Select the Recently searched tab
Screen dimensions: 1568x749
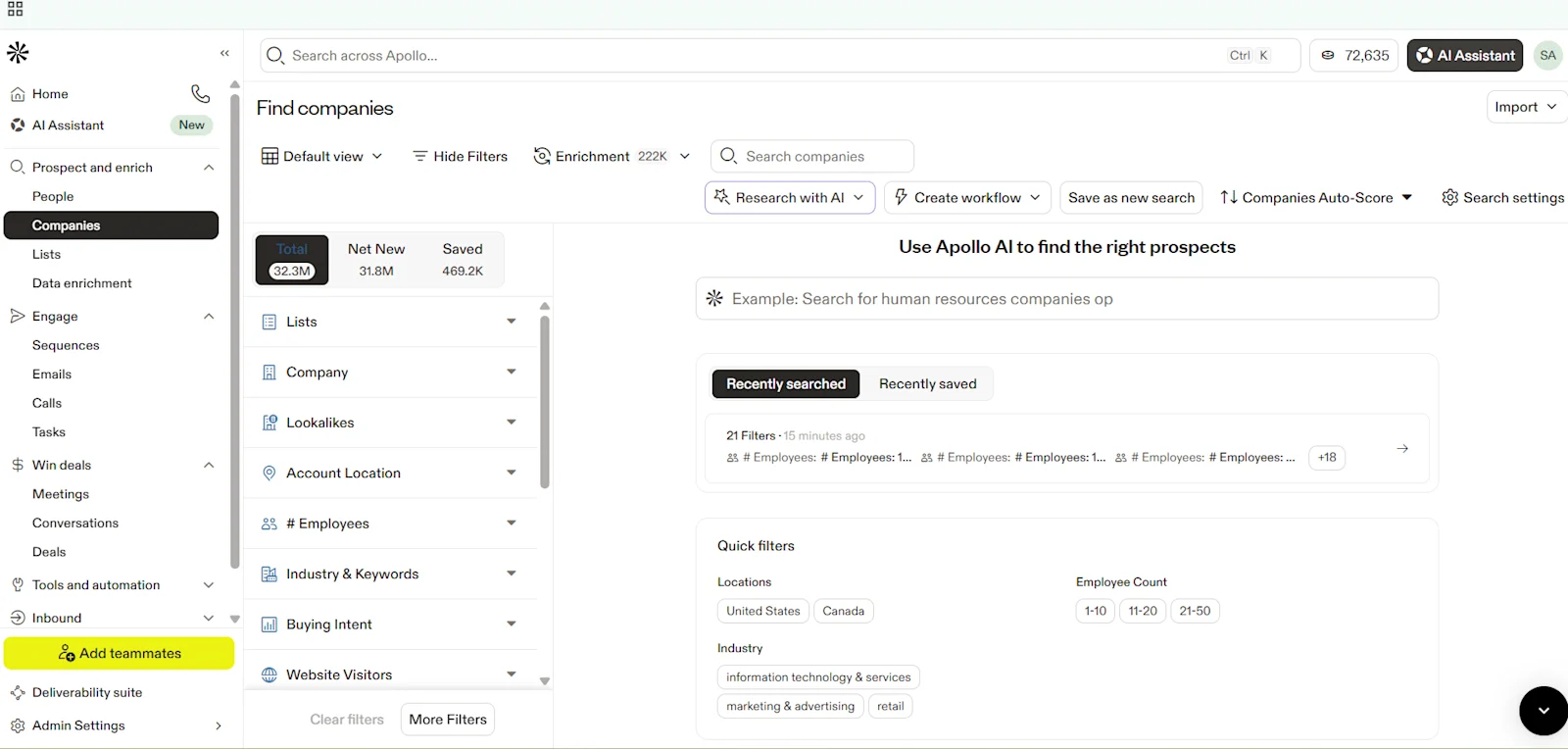[x=786, y=384]
